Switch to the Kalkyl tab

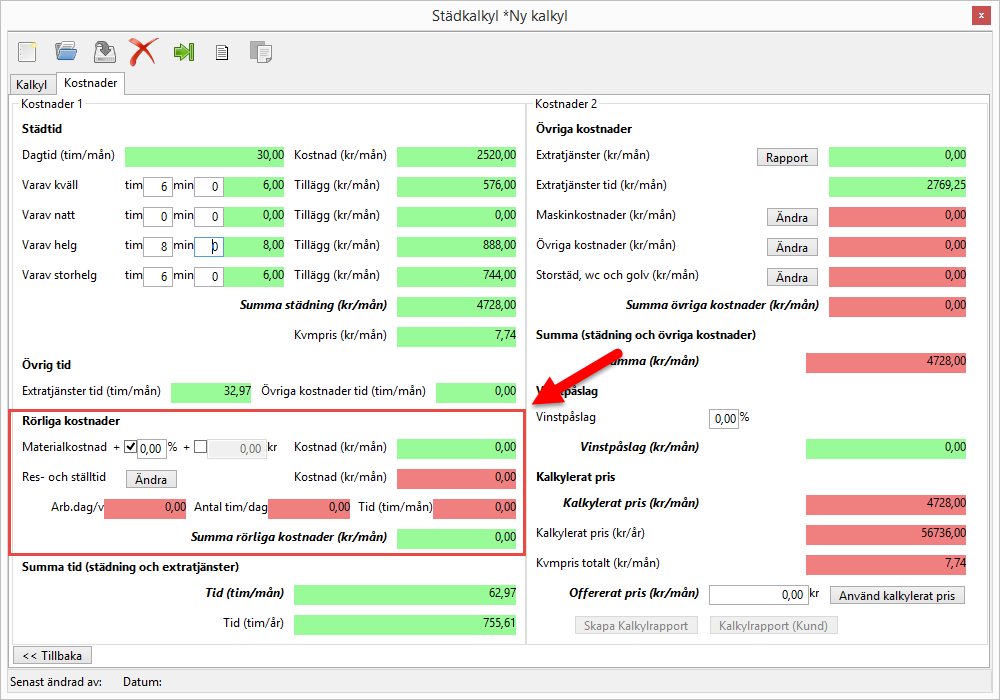(x=31, y=85)
